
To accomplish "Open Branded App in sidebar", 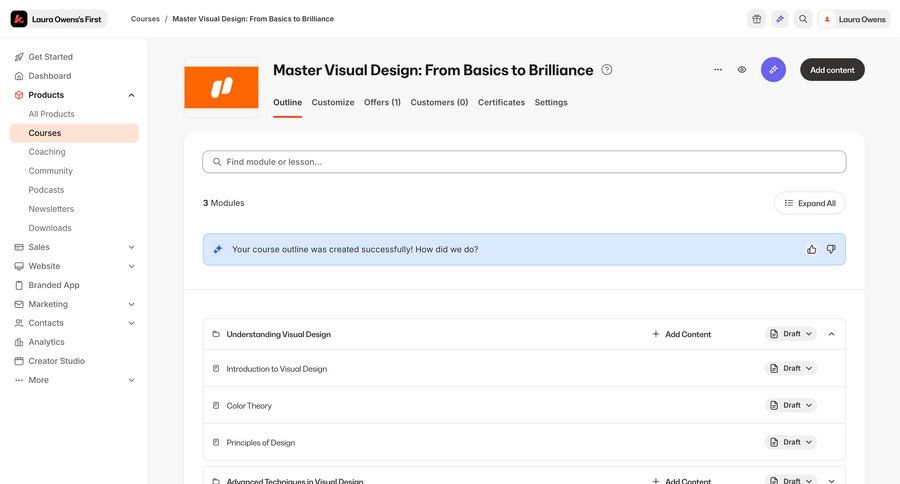I will tap(54, 285).
